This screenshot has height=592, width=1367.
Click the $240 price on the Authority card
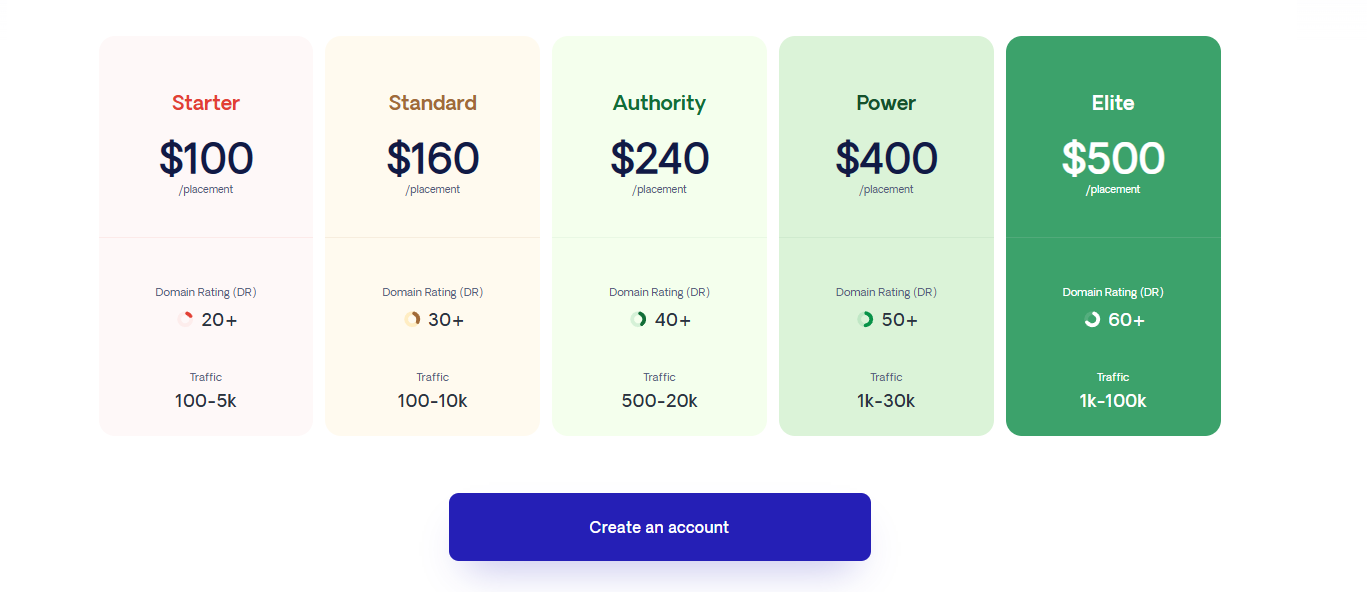659,157
